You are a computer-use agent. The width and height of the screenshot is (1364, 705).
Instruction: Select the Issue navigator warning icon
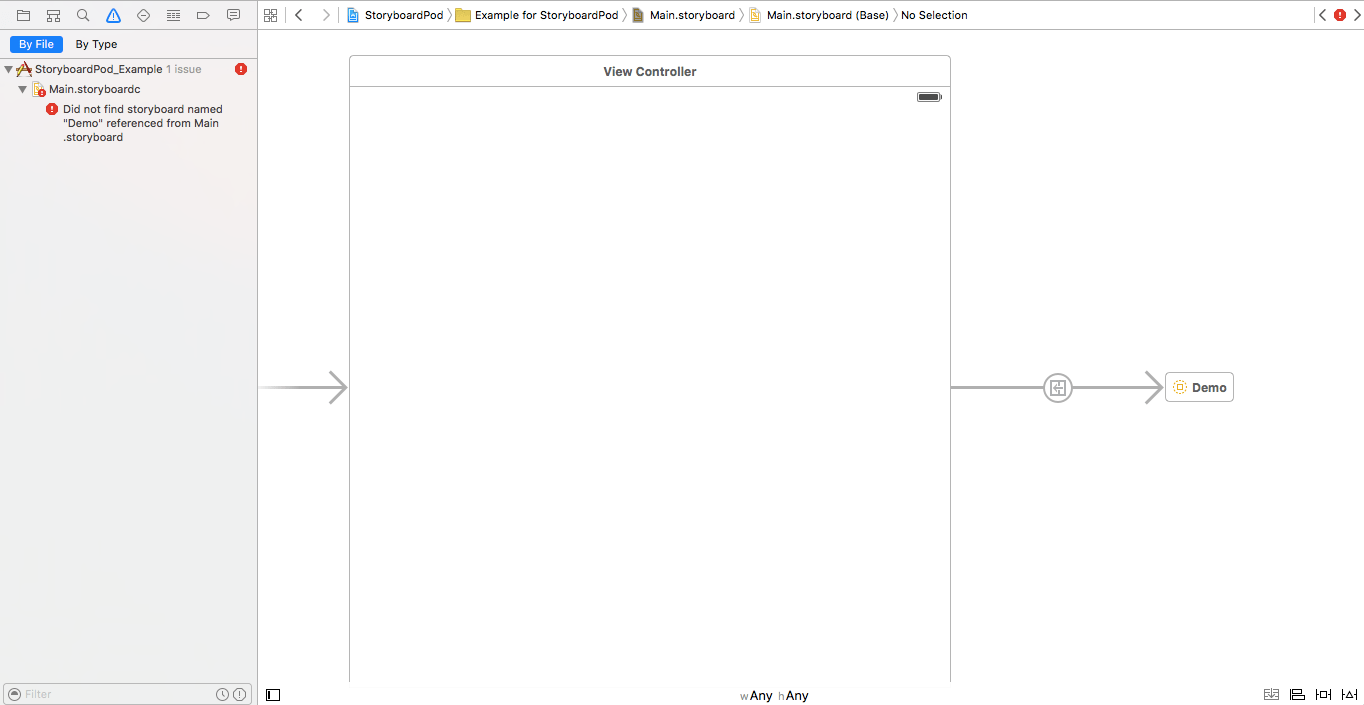113,15
